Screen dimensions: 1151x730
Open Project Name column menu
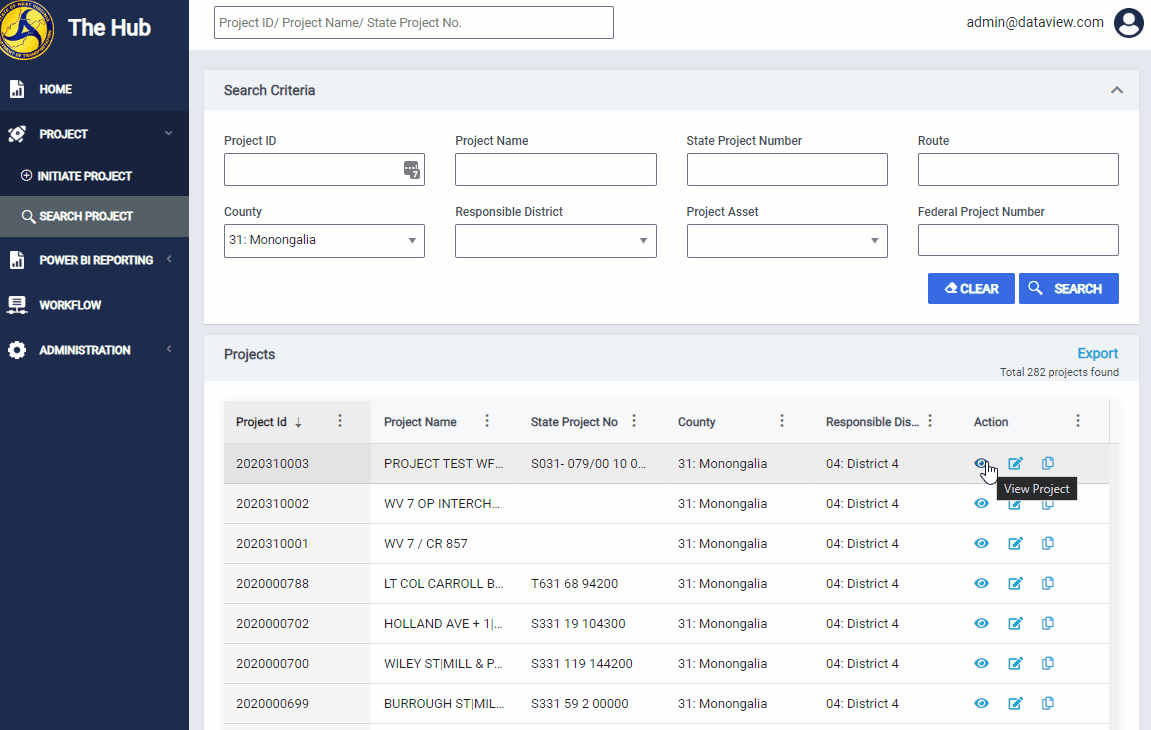pos(487,421)
